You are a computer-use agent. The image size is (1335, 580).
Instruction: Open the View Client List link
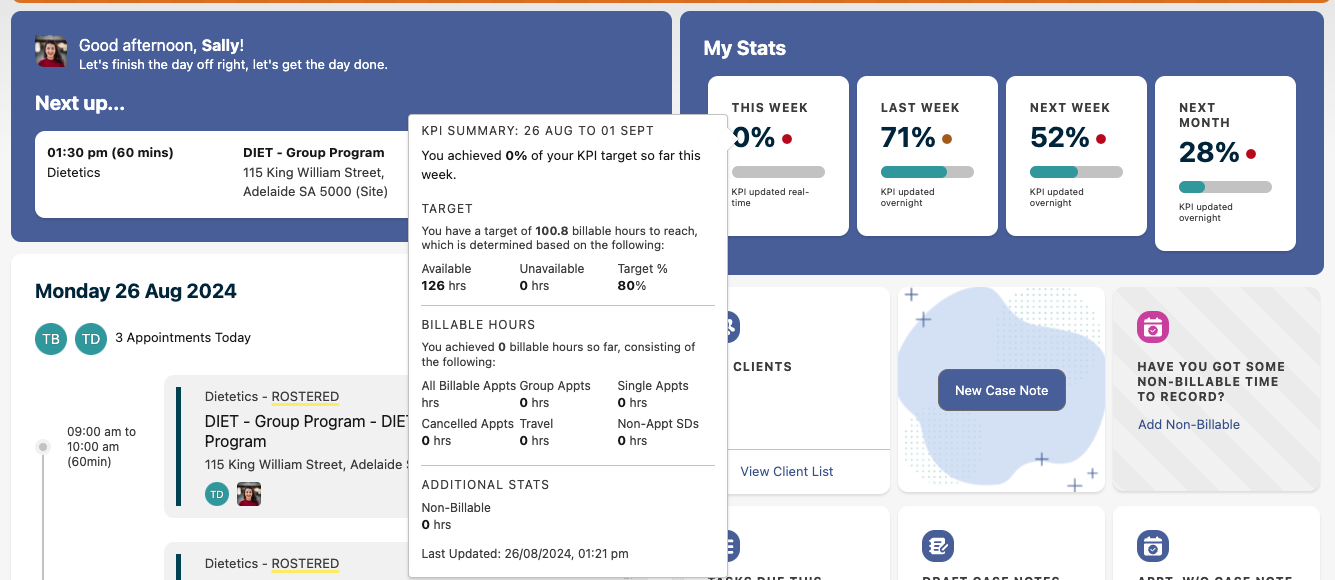786,471
